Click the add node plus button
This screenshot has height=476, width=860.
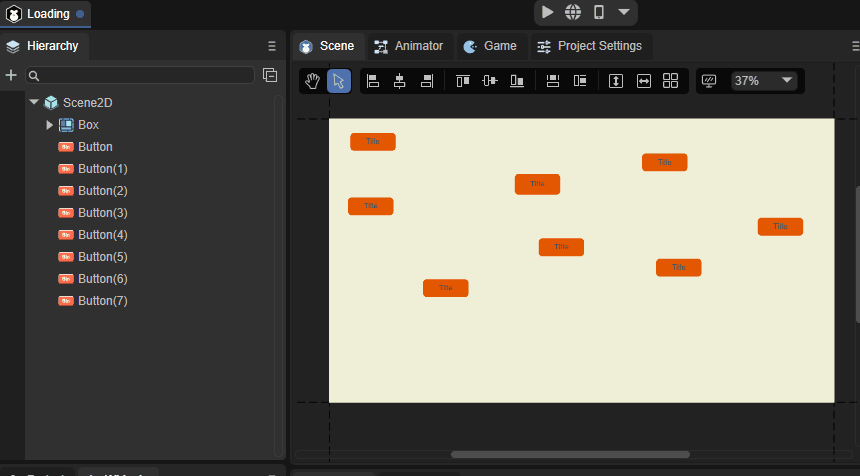click(11, 75)
